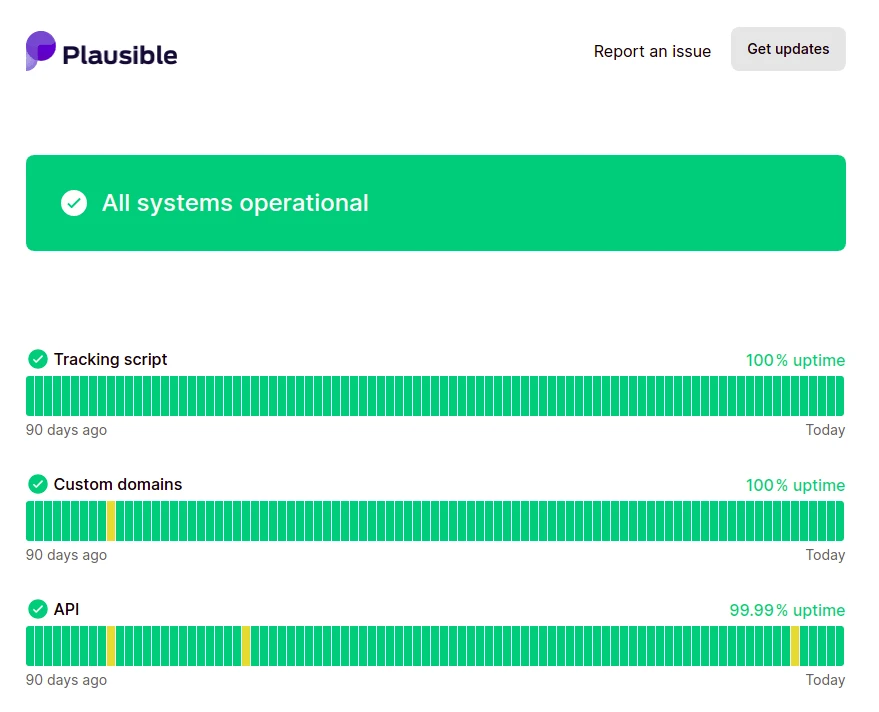This screenshot has height=712, width=879.
Task: Click the 99.99% uptime label for API
Action: click(787, 610)
